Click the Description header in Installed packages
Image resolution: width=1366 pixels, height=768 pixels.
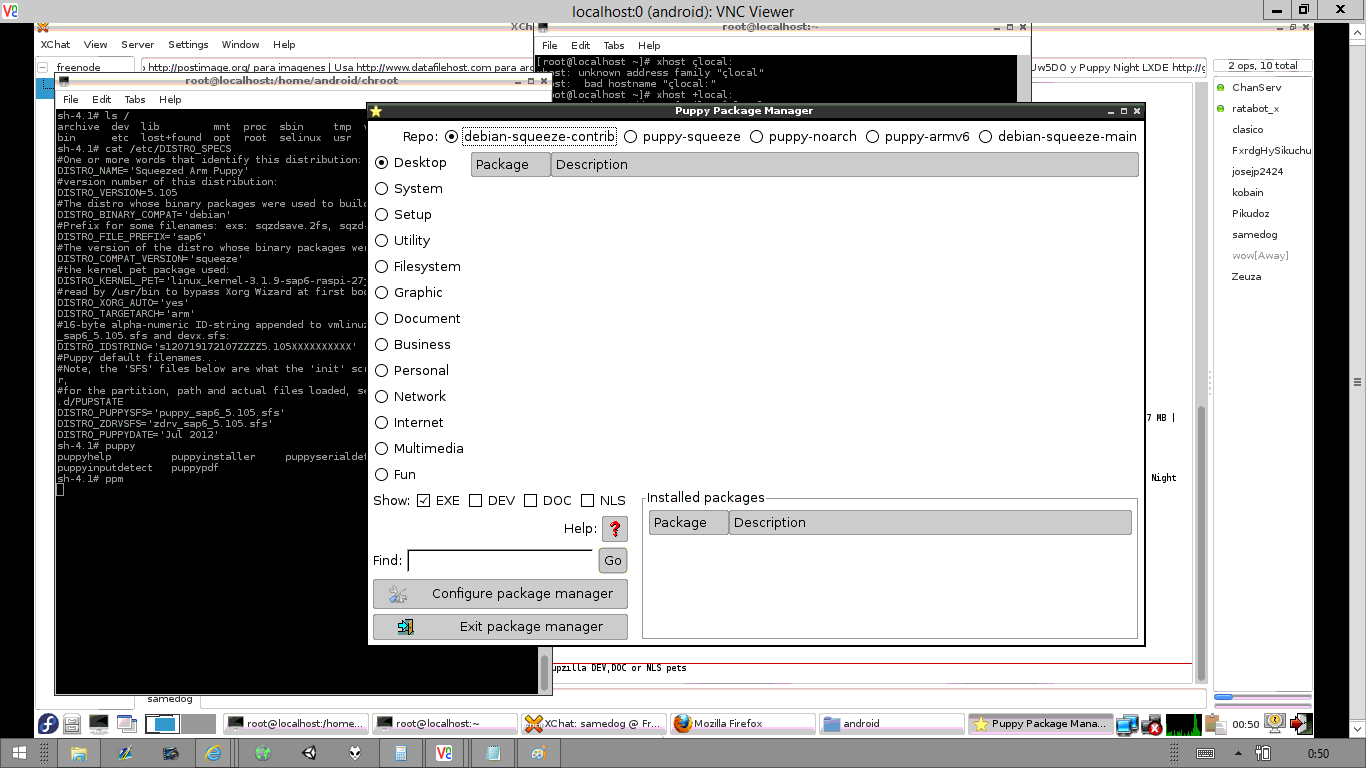(930, 522)
